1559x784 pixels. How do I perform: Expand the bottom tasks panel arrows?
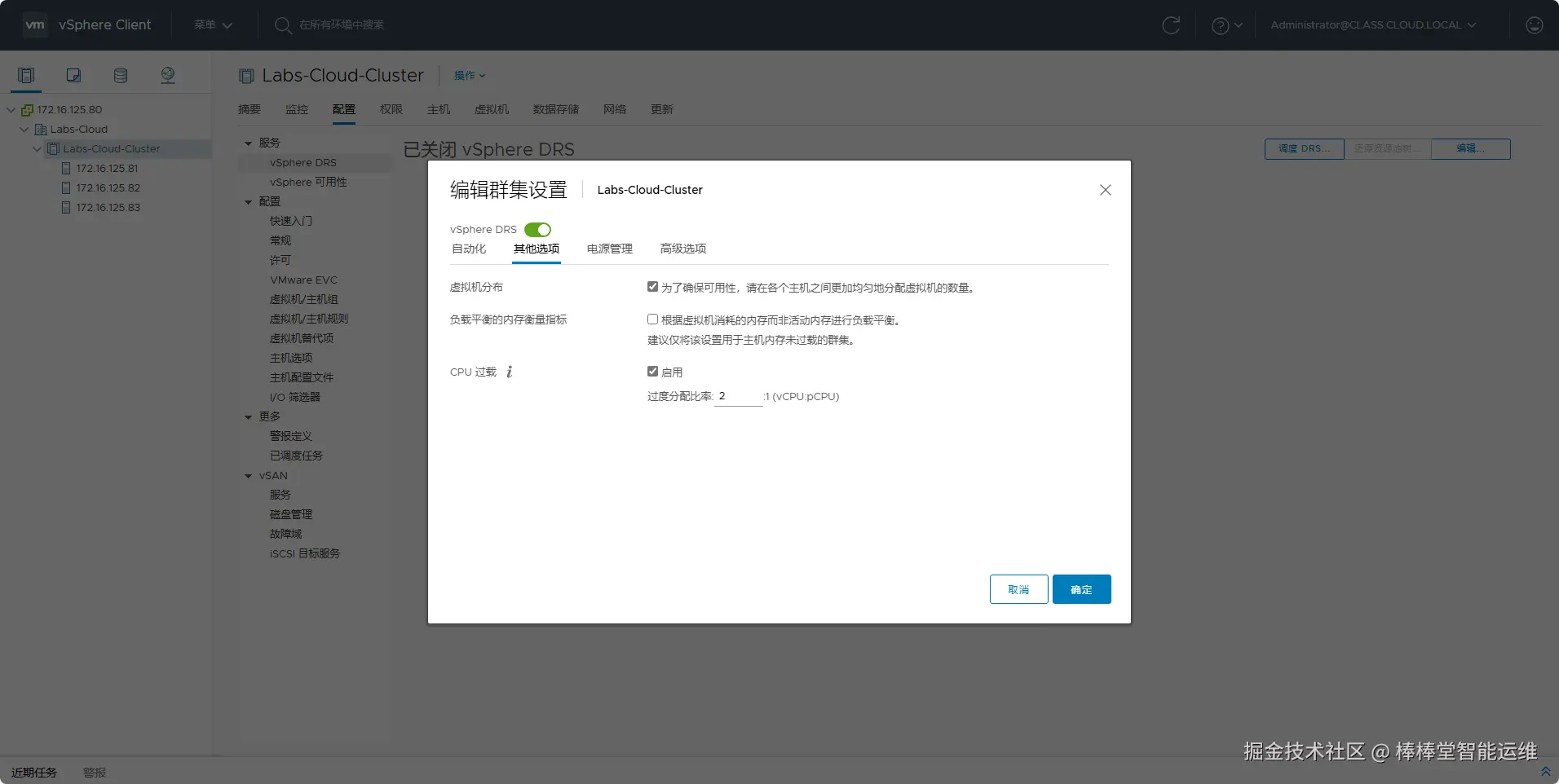tap(1545, 771)
